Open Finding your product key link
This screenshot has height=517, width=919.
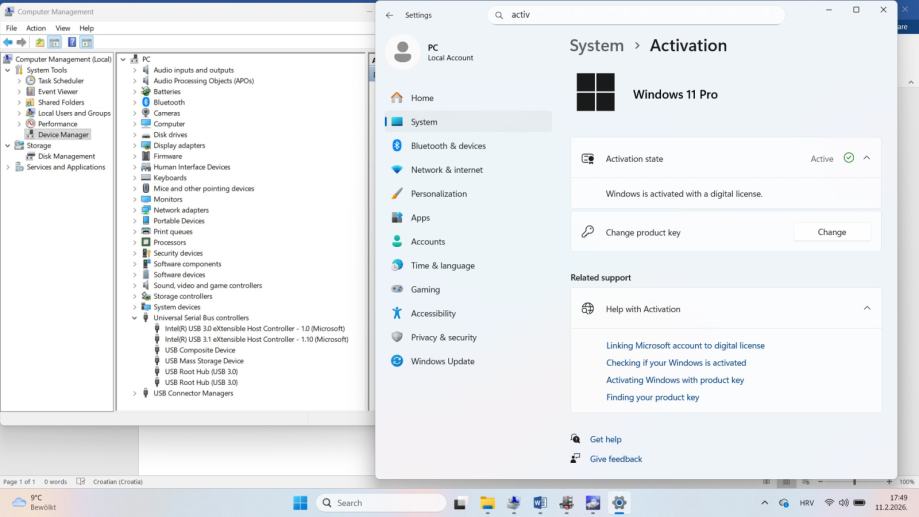(652, 397)
